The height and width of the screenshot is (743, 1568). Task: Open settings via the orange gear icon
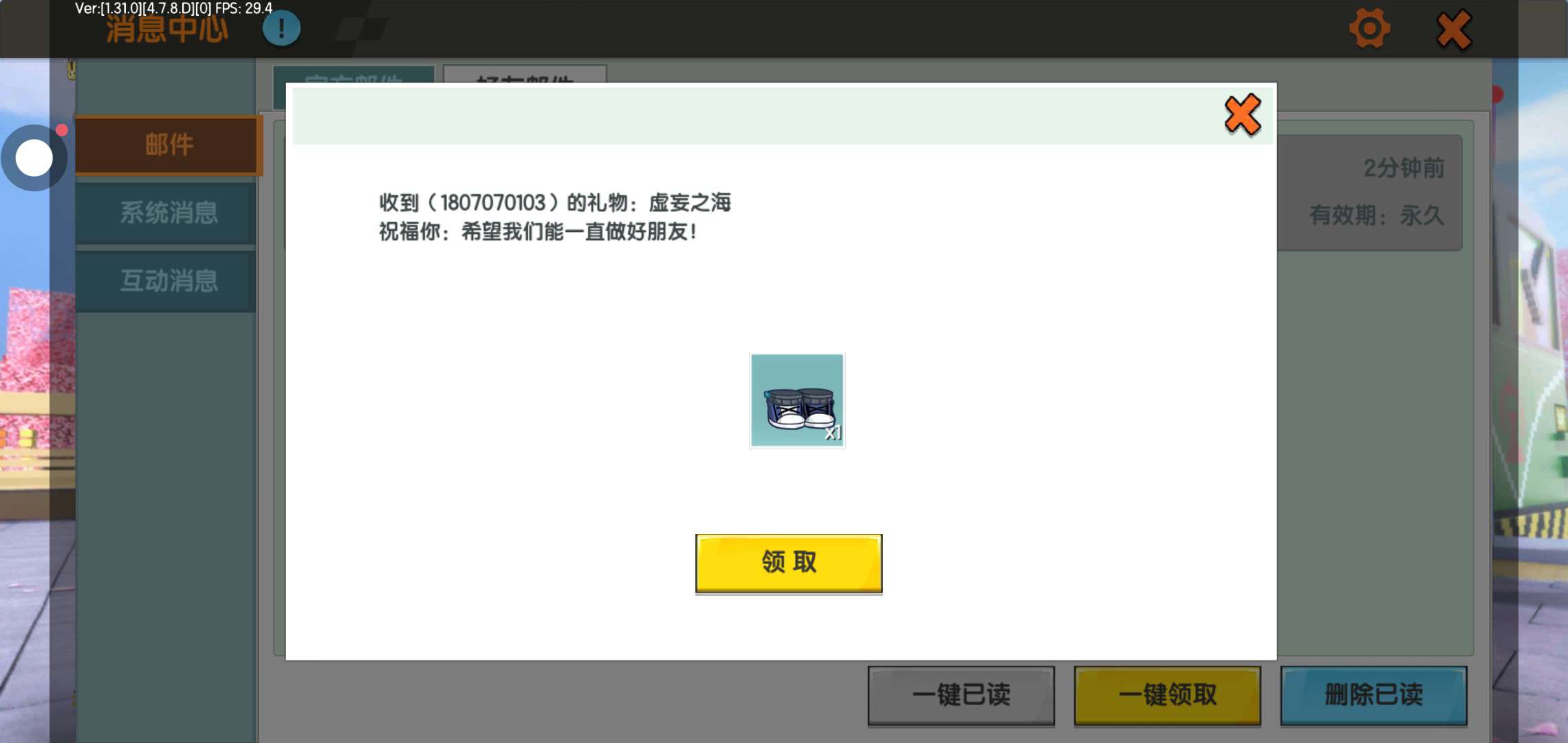point(1369,29)
